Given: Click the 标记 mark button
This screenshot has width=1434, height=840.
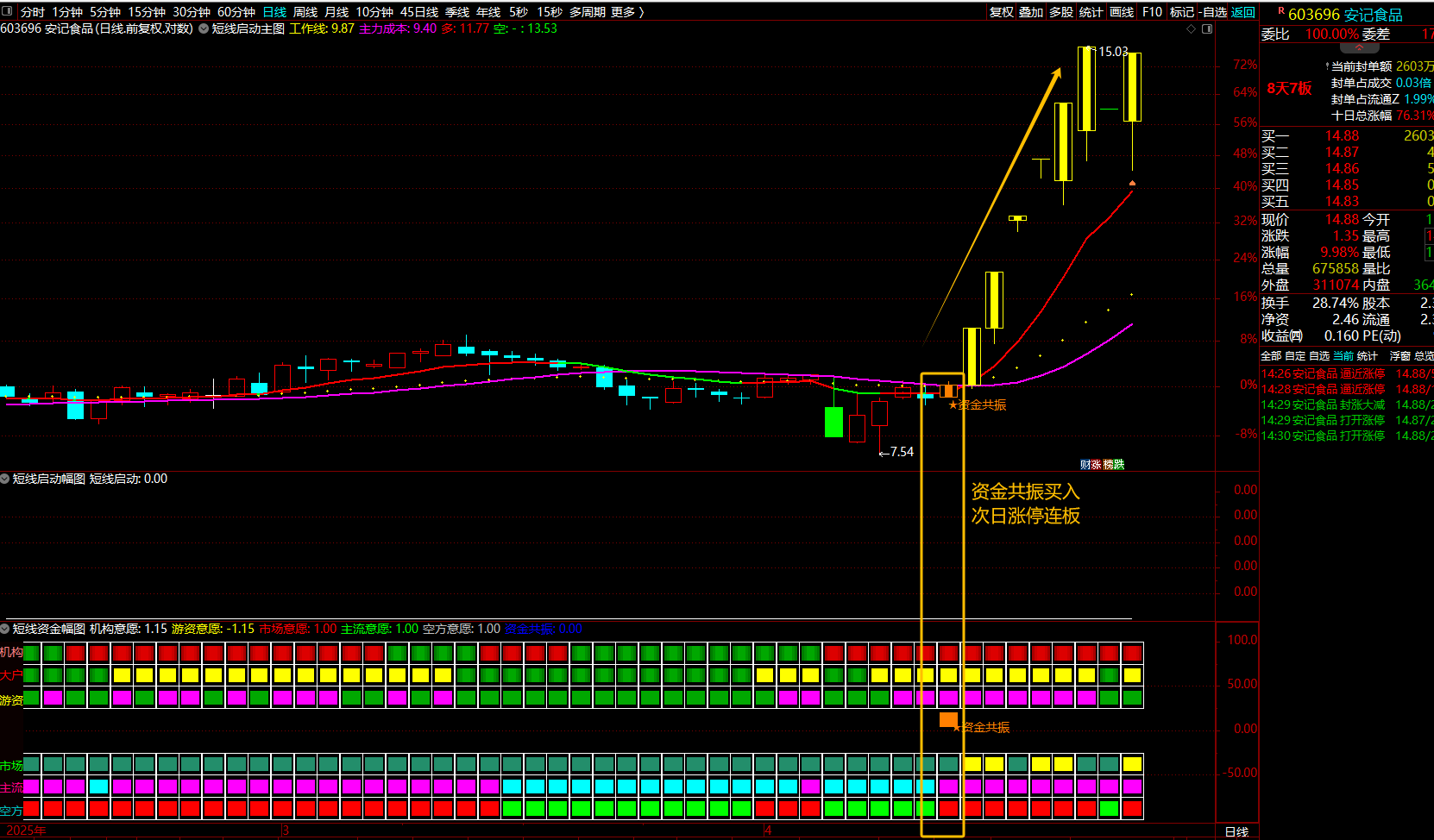Looking at the screenshot, I should [1182, 12].
